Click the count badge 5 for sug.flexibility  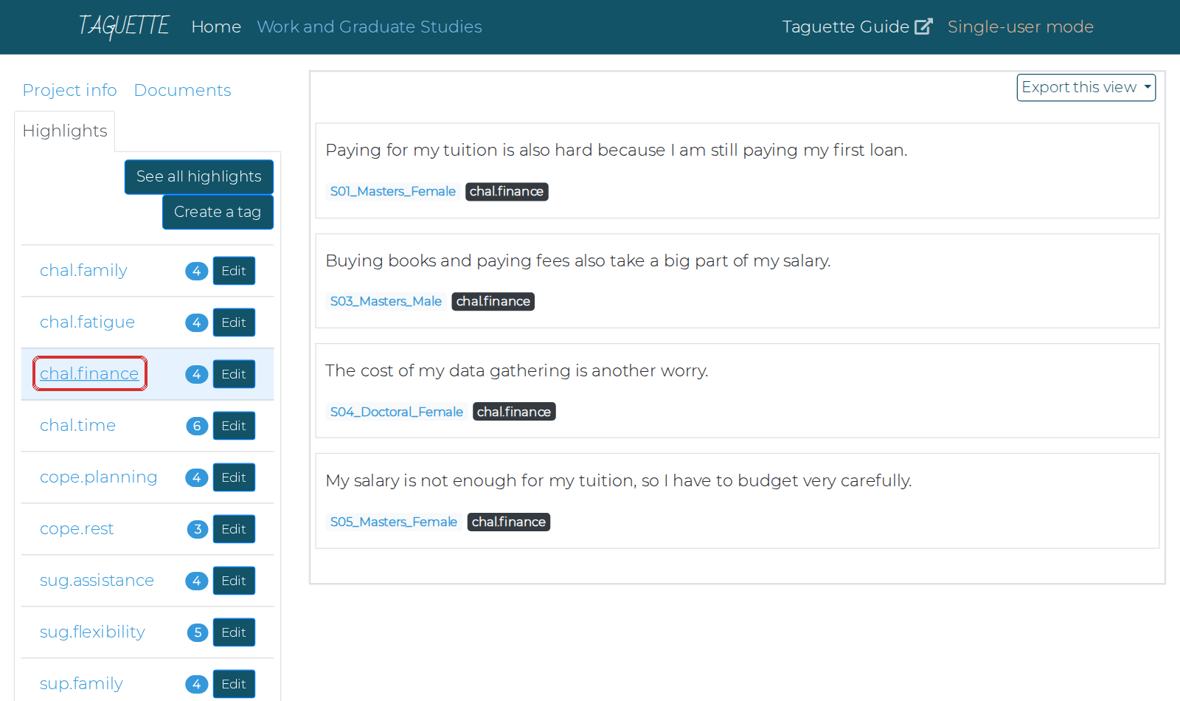tap(197, 632)
